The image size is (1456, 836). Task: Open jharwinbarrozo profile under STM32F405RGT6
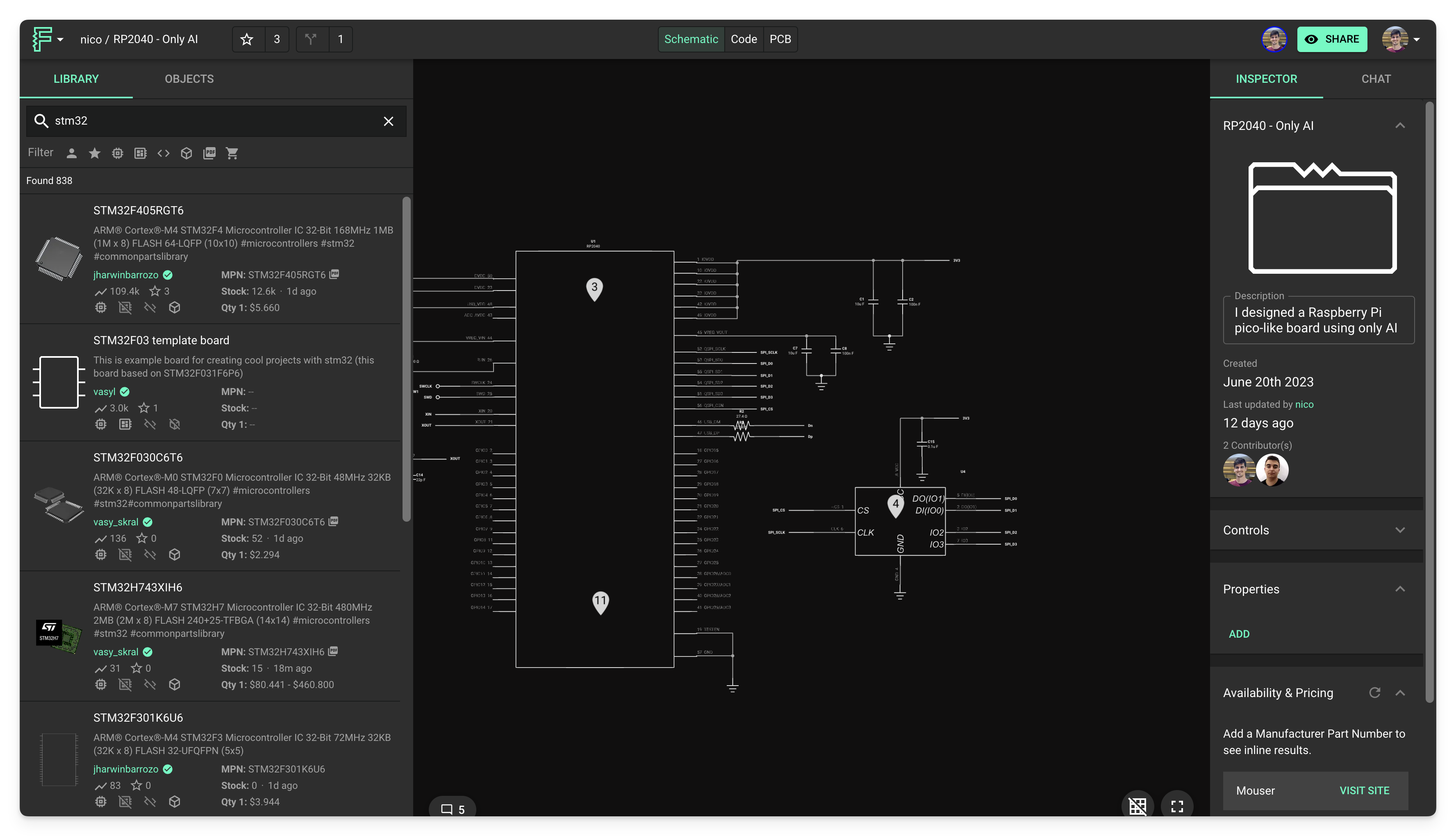(x=126, y=275)
